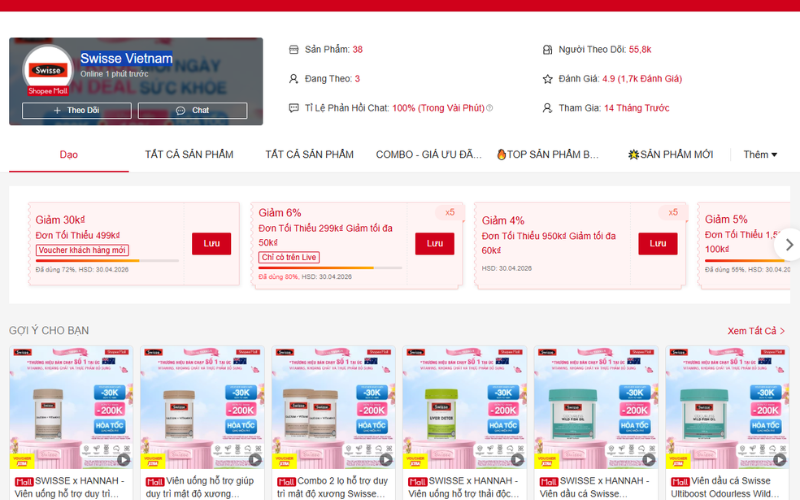Click the products box icon beside Sản Phẩm
The image size is (800, 500).
(x=293, y=49)
